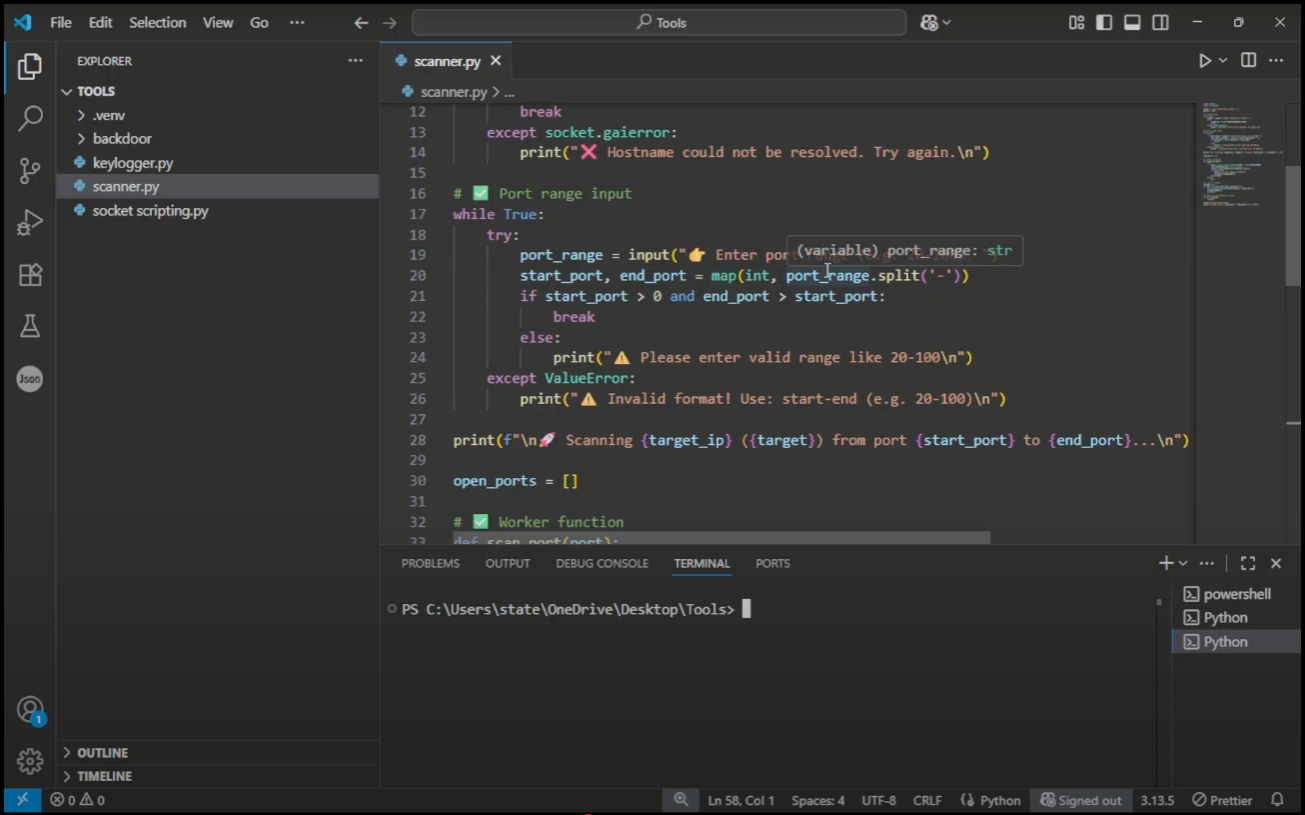Open the Testing flask view
Image resolution: width=1305 pixels, height=815 pixels.
(x=30, y=326)
